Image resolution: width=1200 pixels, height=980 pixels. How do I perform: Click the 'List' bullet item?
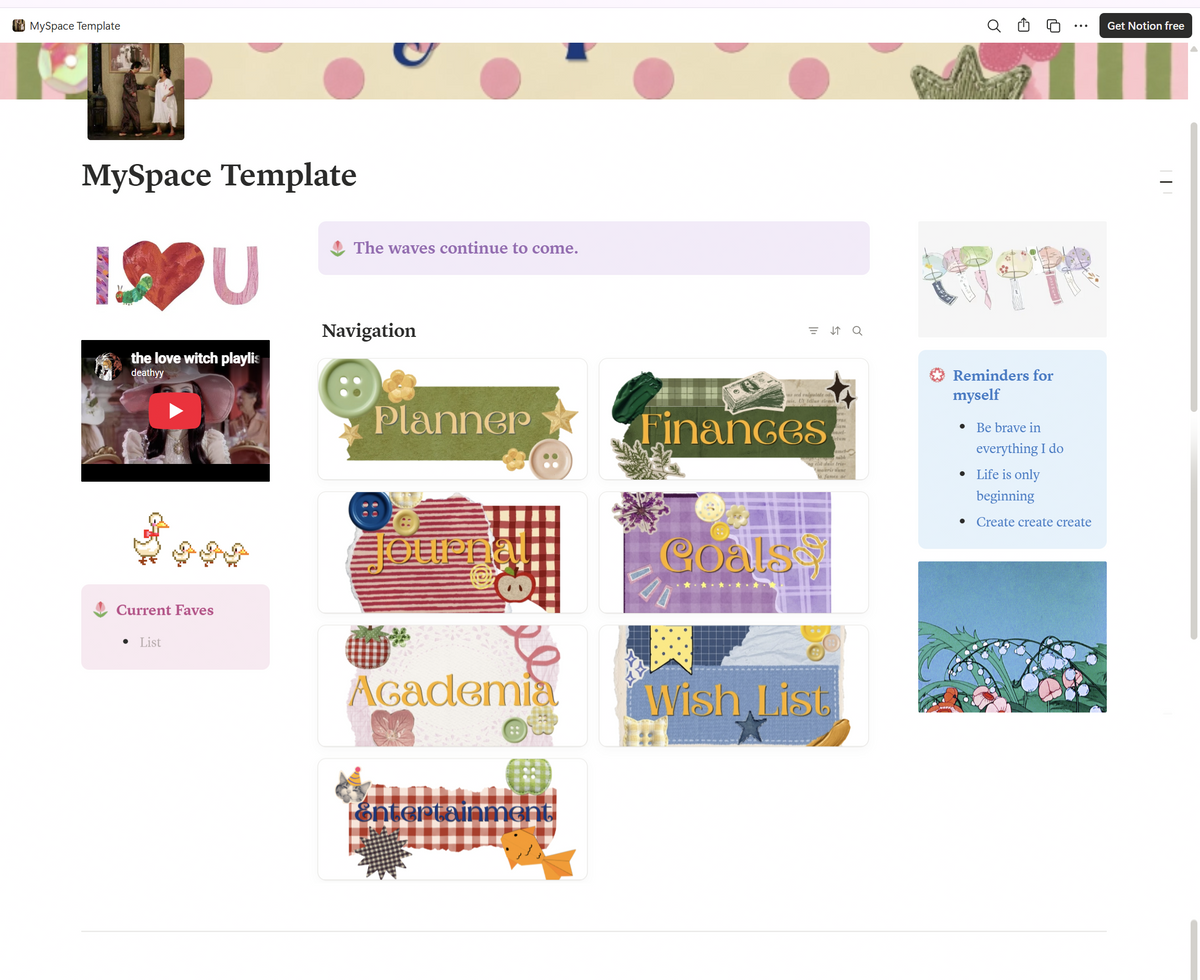150,642
